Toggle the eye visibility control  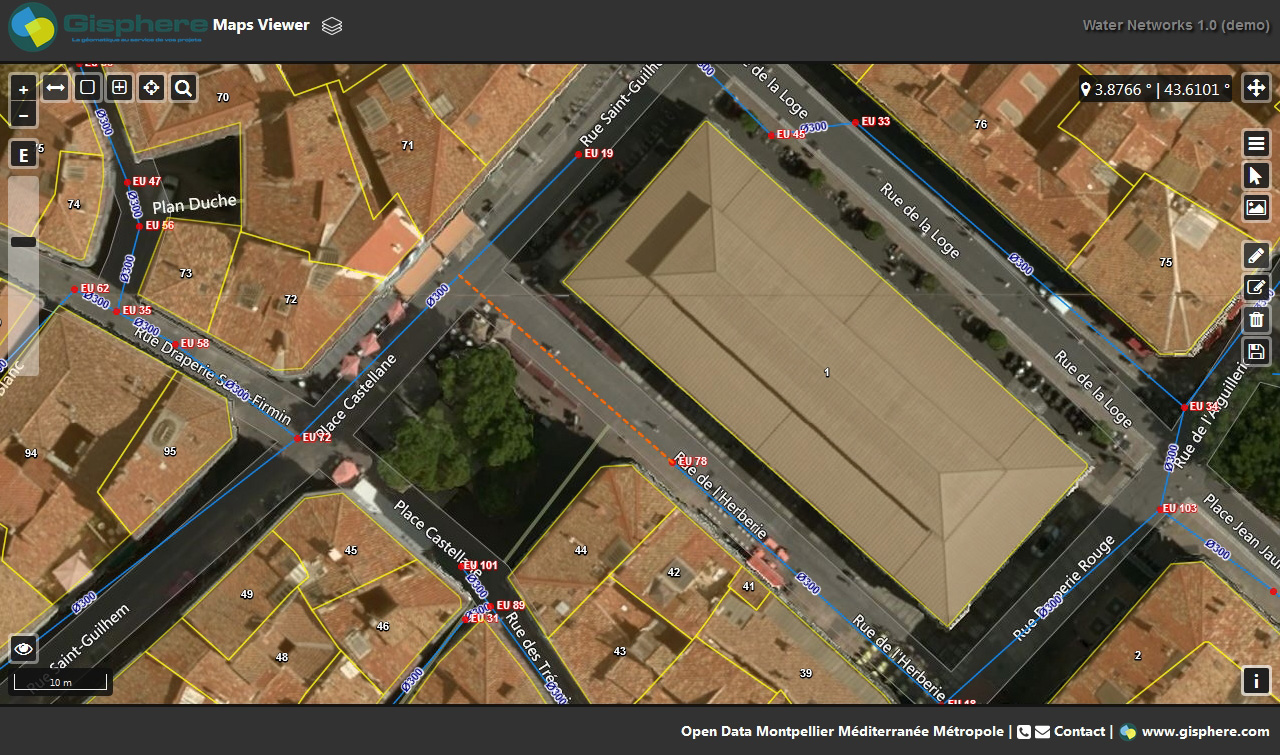point(24,648)
